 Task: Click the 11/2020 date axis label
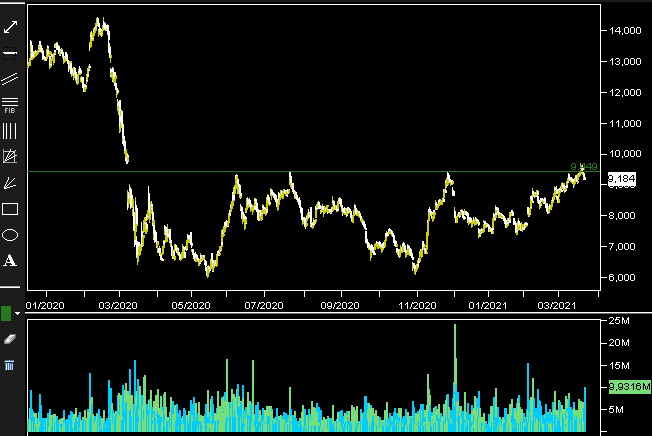tap(417, 305)
